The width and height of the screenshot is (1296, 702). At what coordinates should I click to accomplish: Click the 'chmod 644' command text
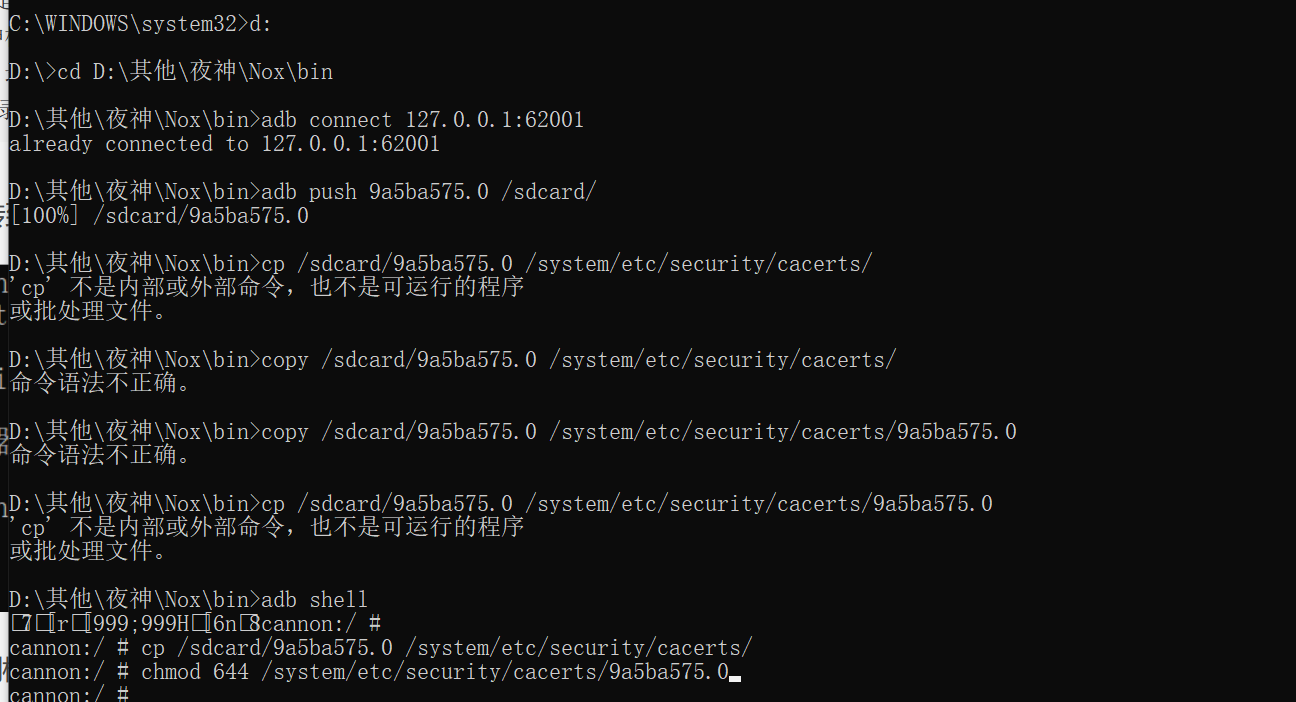(x=194, y=672)
